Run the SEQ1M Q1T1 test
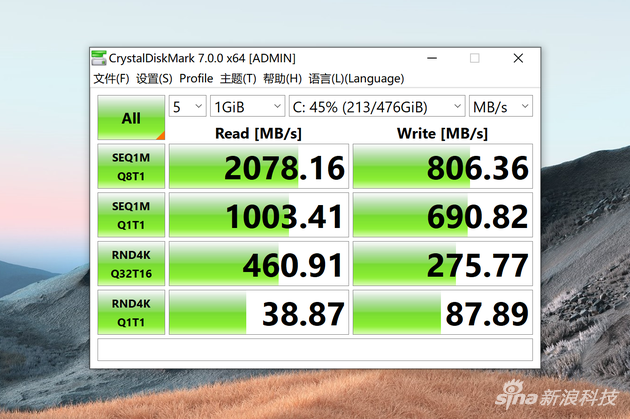This screenshot has height=419, width=630. tap(131, 215)
